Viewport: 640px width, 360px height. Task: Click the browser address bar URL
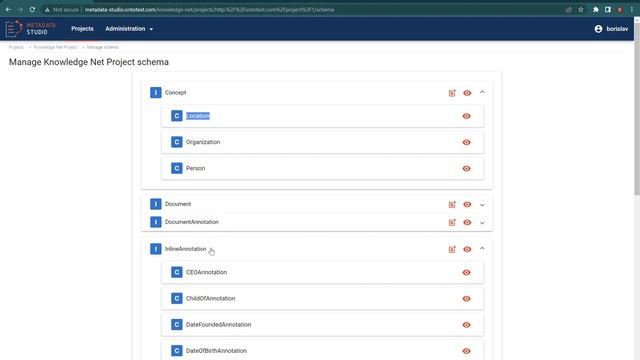[x=209, y=10]
